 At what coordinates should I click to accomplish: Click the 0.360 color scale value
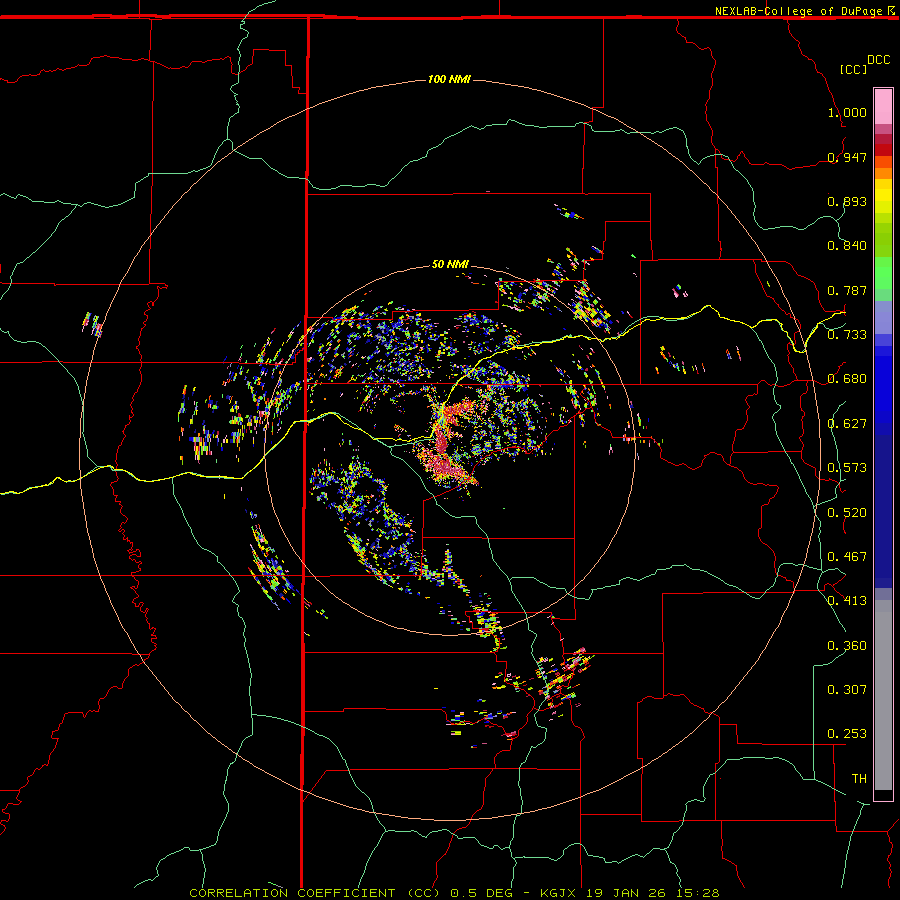[x=847, y=646]
